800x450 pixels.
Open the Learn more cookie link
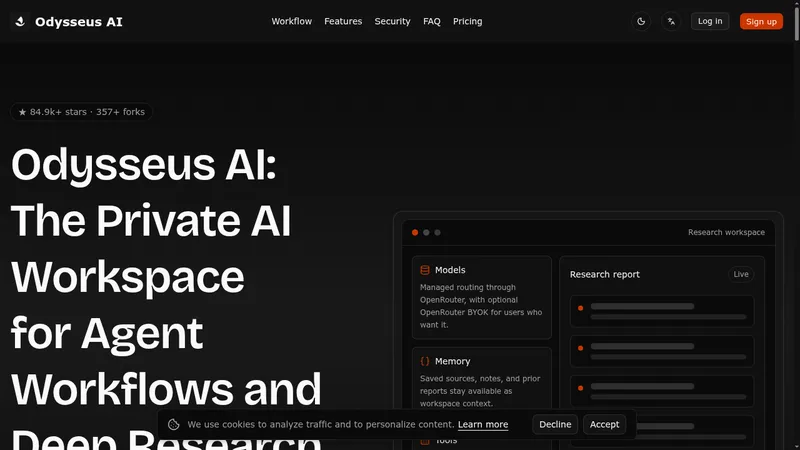tap(483, 424)
